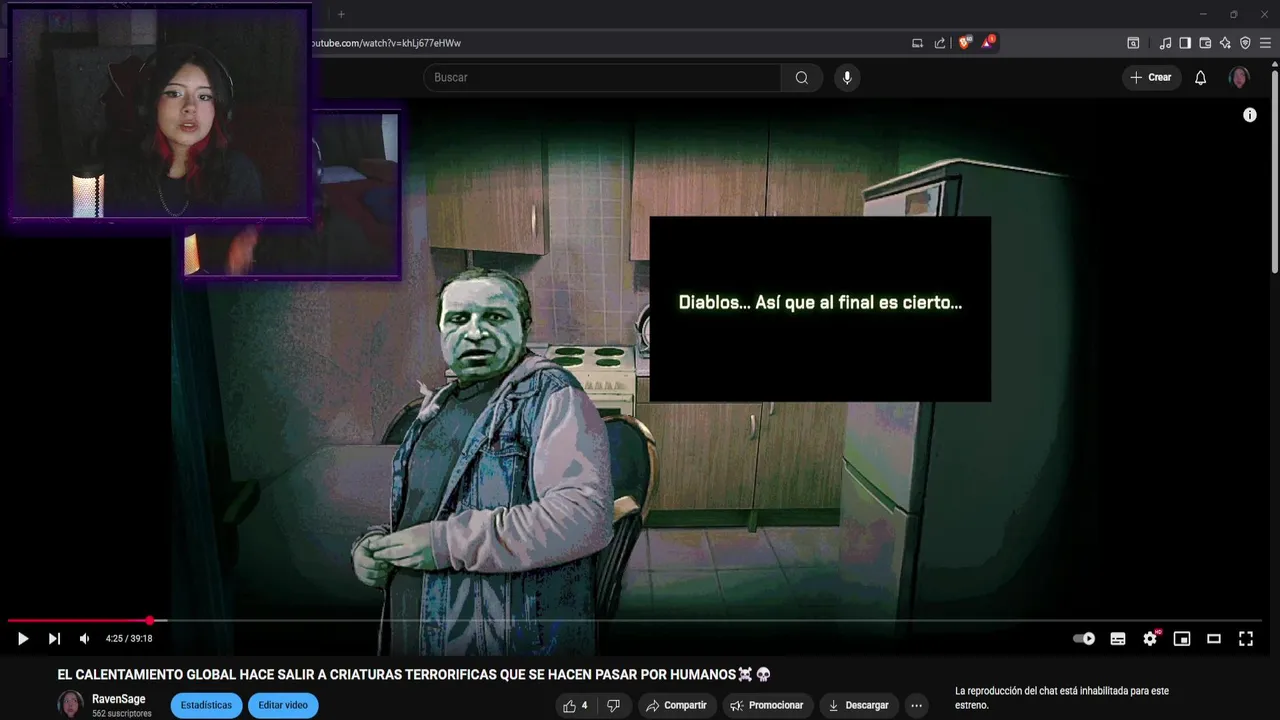
Task: Like the video with thumbs up
Action: 575,706
